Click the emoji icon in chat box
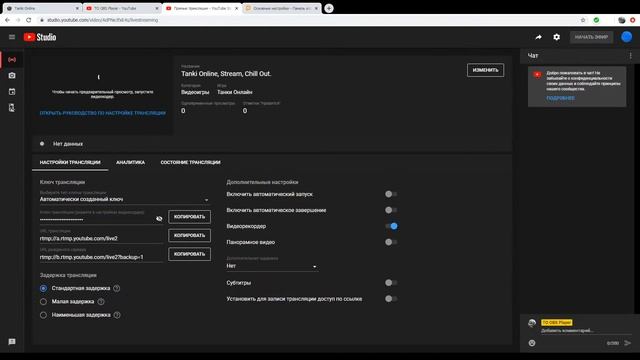 [x=532, y=343]
